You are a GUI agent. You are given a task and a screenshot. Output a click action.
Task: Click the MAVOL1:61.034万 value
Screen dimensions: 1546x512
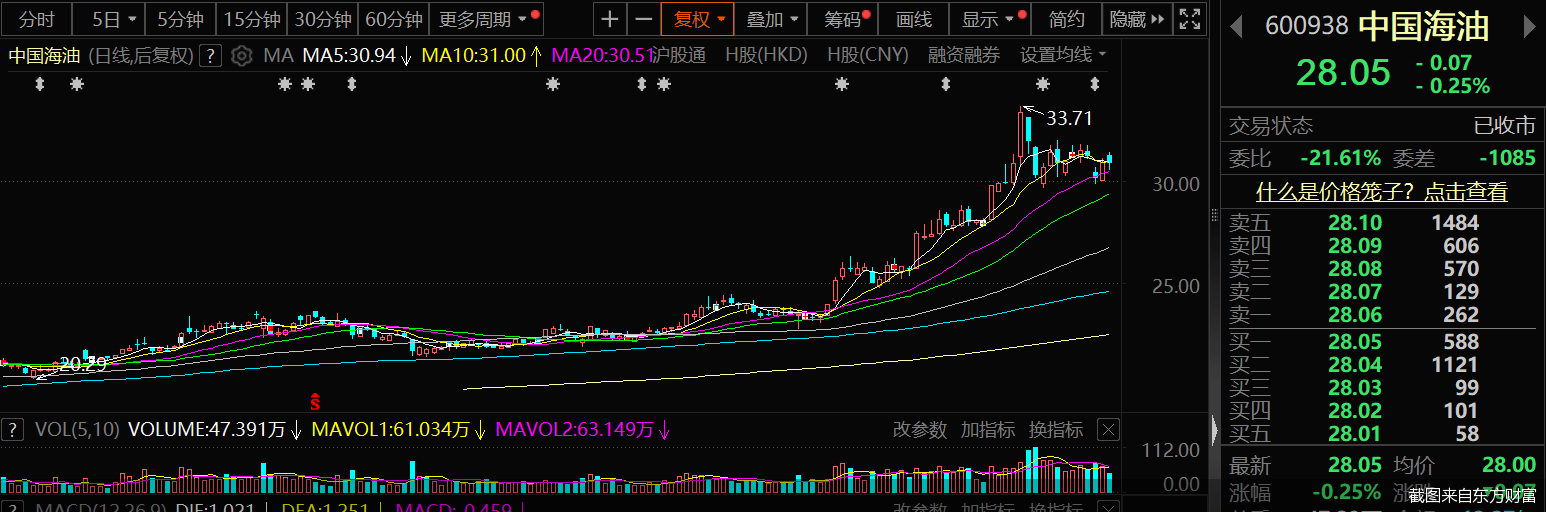391,430
